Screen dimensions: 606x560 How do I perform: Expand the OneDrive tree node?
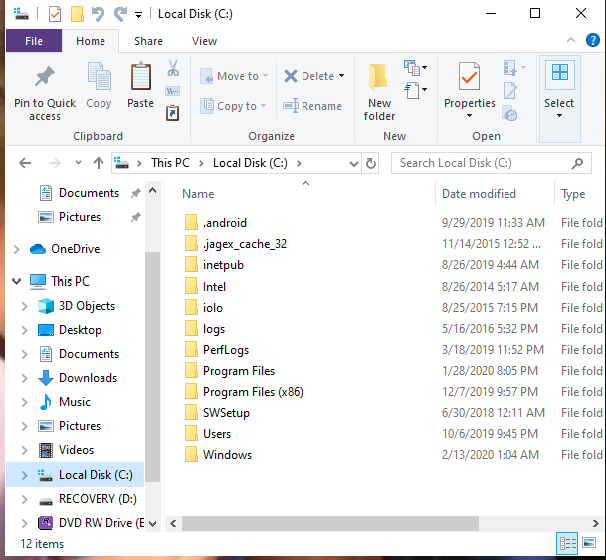(16, 249)
